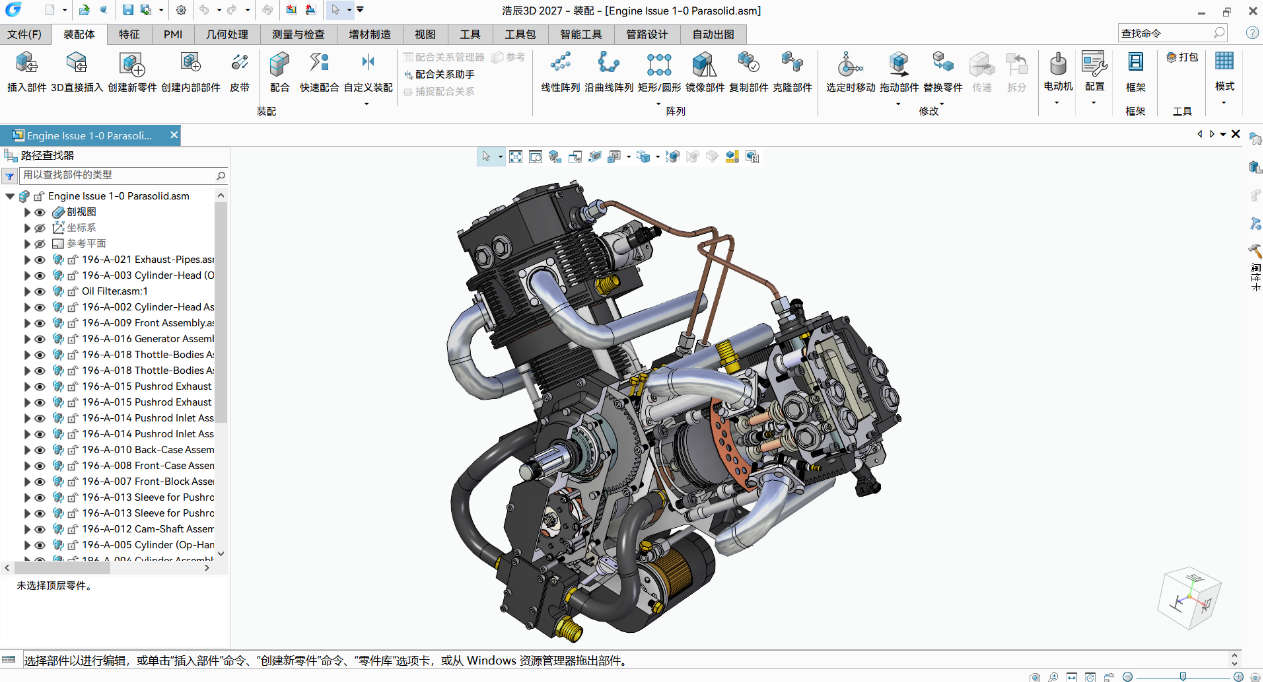
Task: Toggle visibility of 196-A-021 Exhaust-Pipes
Action: point(41,260)
